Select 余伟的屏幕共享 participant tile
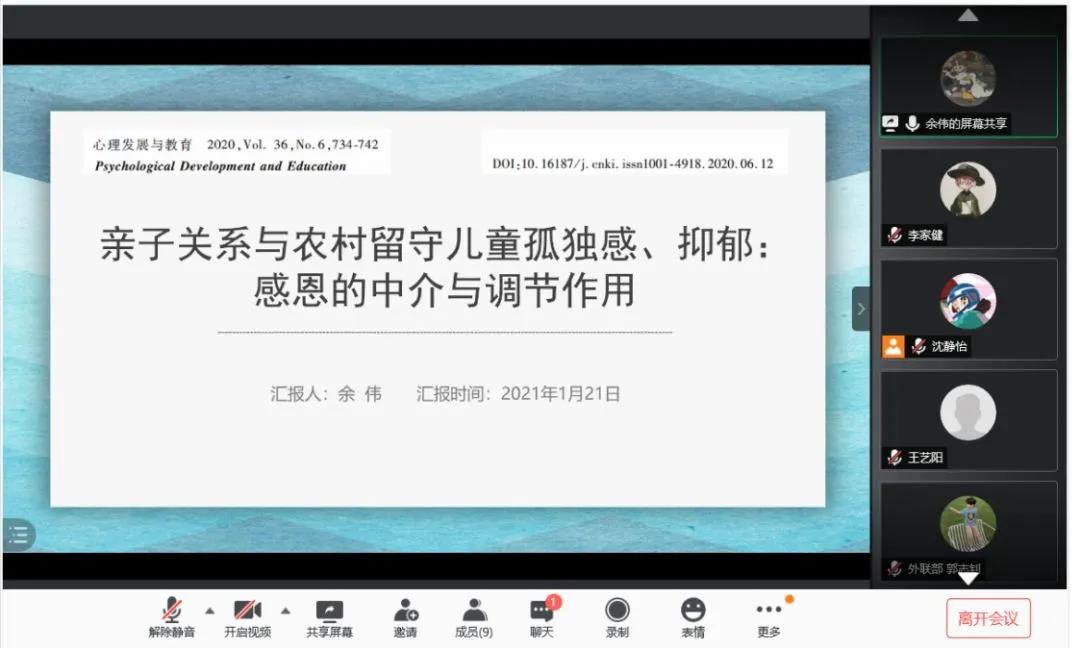This screenshot has width=1080, height=648. click(x=968, y=87)
